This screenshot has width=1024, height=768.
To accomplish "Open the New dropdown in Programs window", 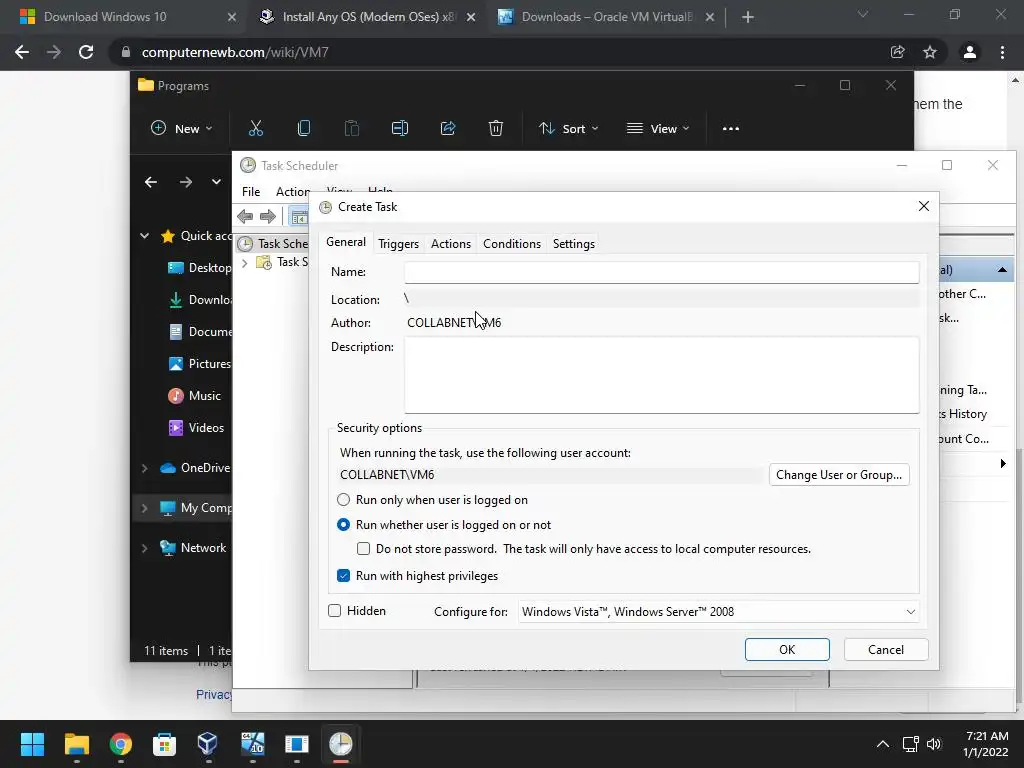I will pyautogui.click(x=182, y=129).
